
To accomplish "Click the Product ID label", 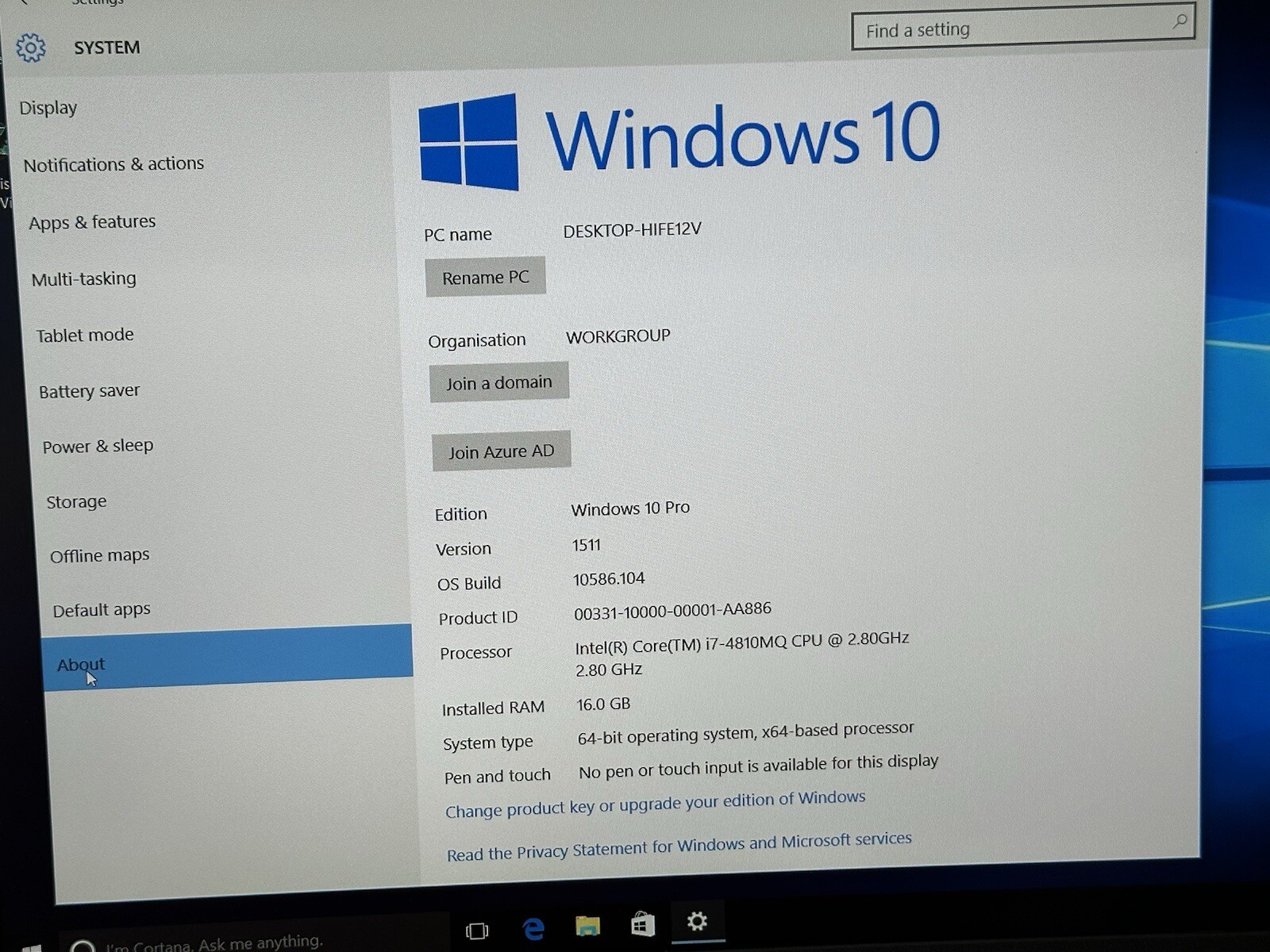I will pyautogui.click(x=478, y=618).
